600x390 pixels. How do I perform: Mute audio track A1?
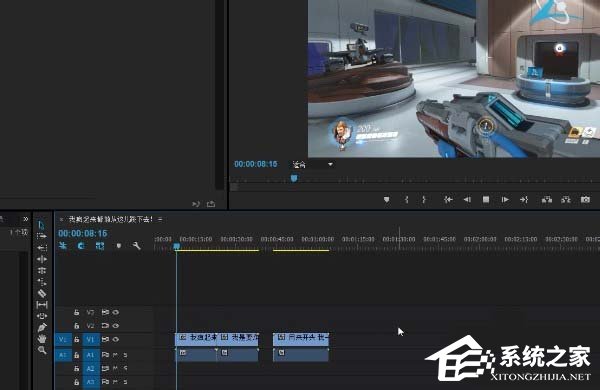click(x=116, y=355)
